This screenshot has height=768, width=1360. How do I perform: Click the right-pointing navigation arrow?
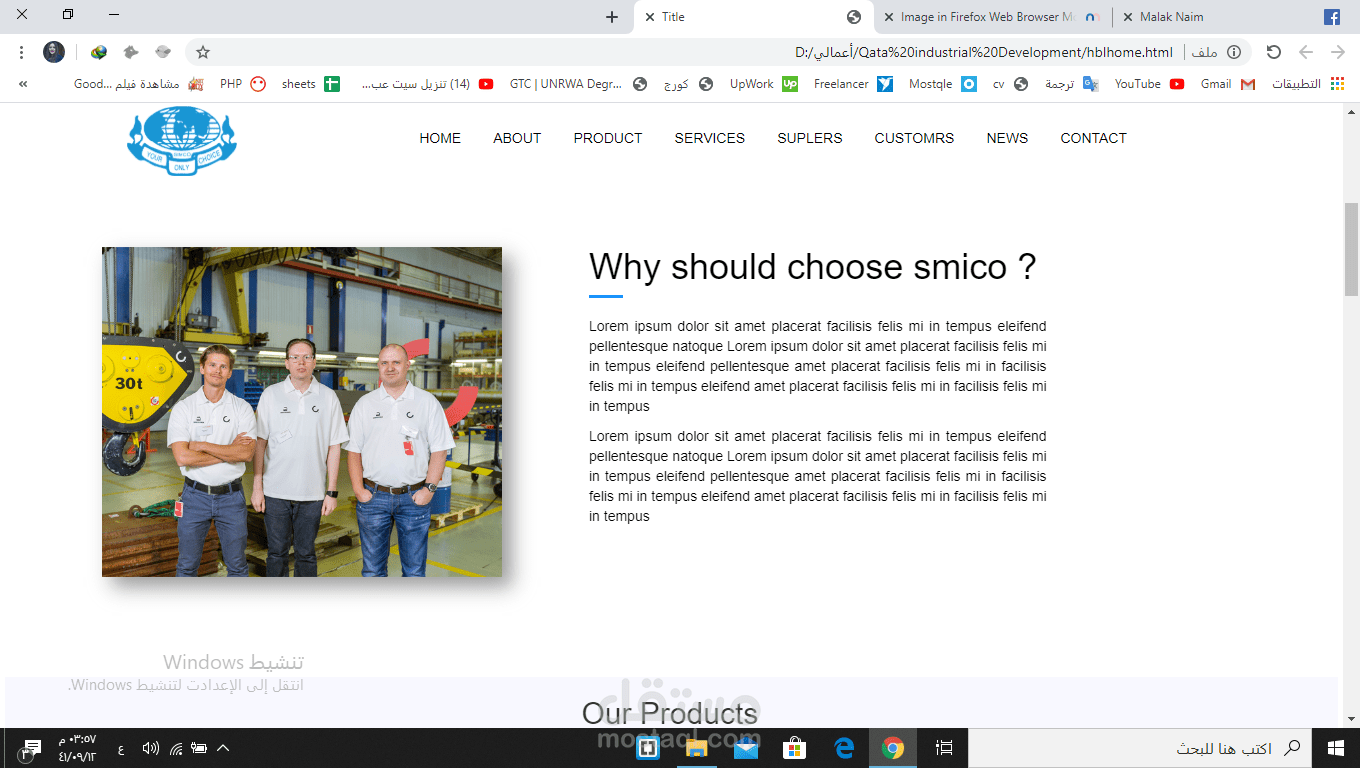pyautogui.click(x=1337, y=52)
